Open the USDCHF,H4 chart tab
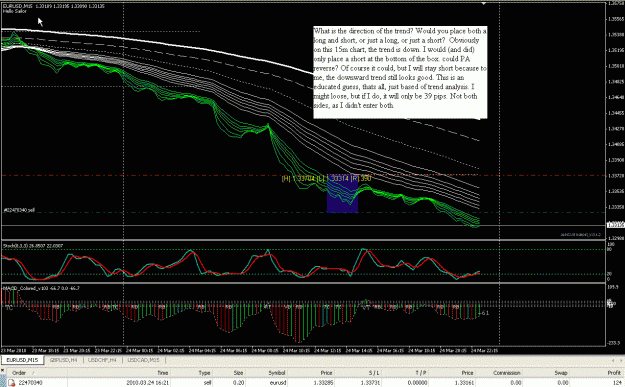Screen dimensions: 625x387 pyautogui.click(x=102, y=360)
